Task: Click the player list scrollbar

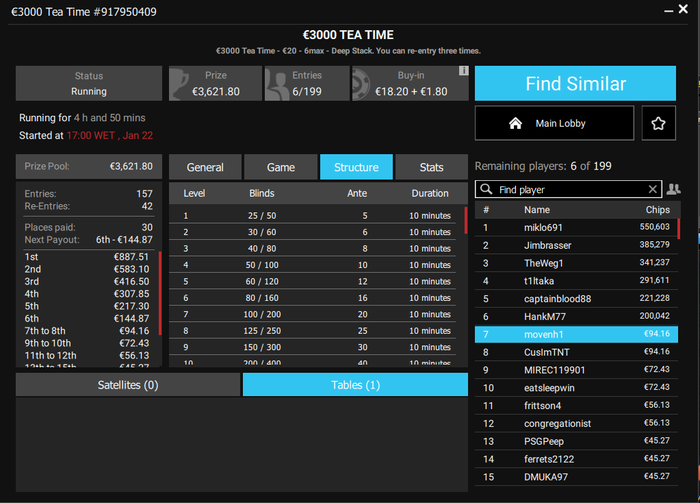Action: pyautogui.click(x=679, y=229)
